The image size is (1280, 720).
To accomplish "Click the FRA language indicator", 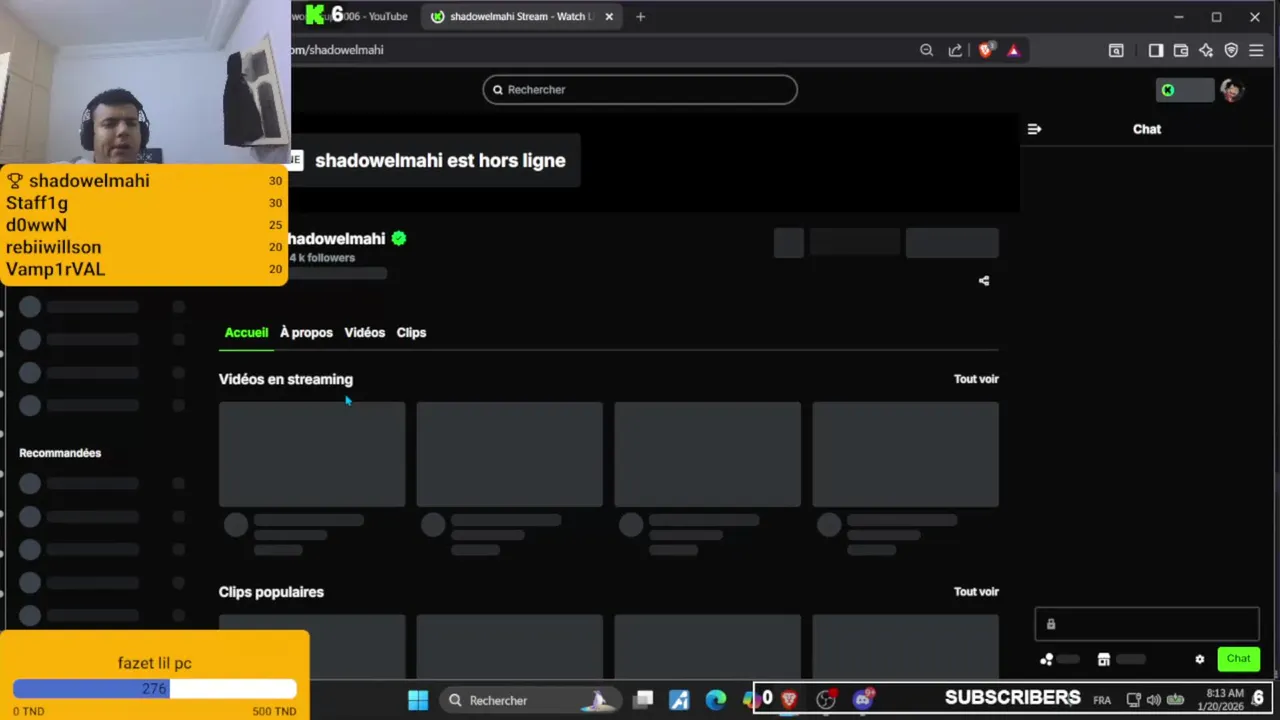I will [1102, 700].
